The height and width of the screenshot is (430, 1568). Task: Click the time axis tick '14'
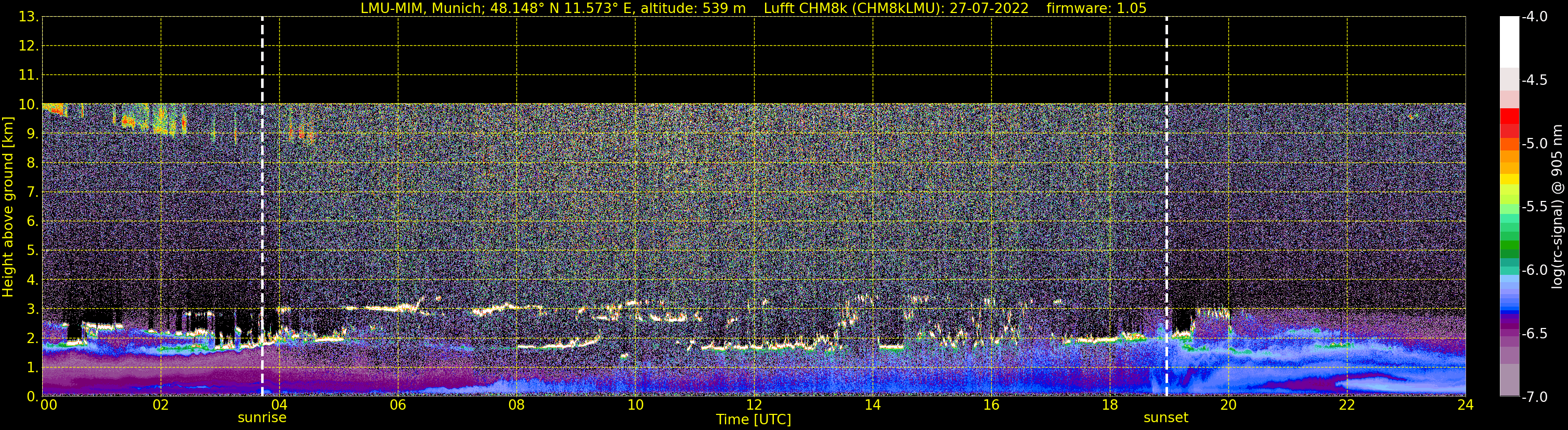873,405
